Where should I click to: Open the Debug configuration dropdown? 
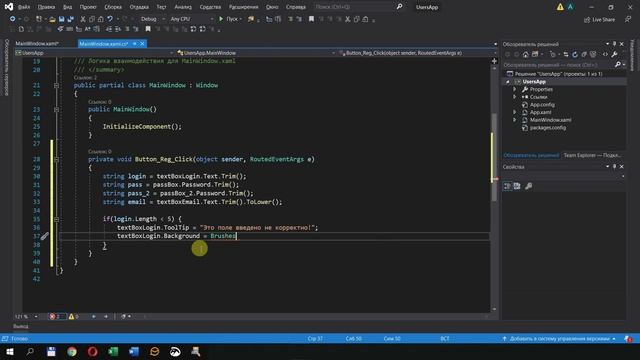(152, 19)
